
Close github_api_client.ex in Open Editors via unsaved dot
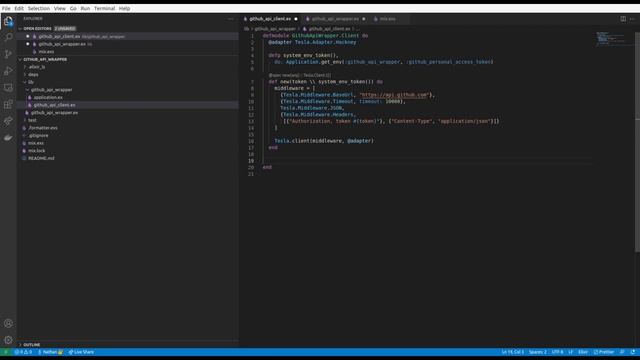28,36
